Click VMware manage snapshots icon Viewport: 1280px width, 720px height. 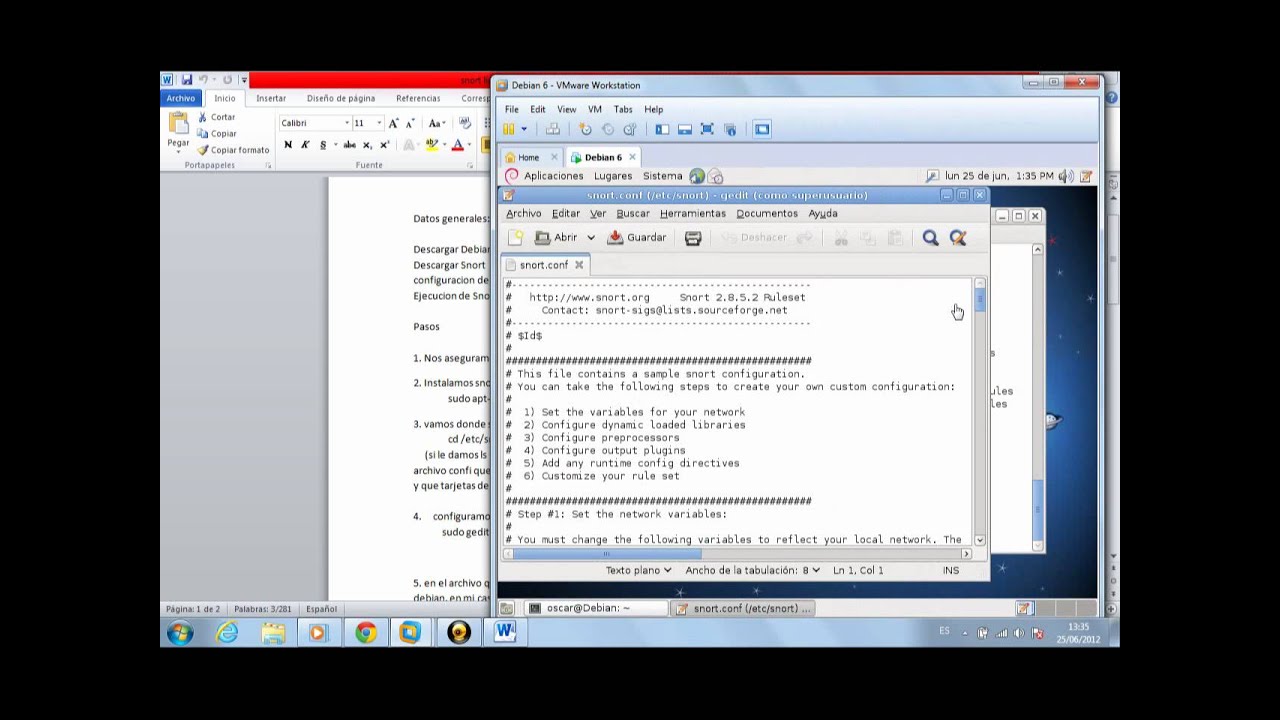[x=629, y=129]
